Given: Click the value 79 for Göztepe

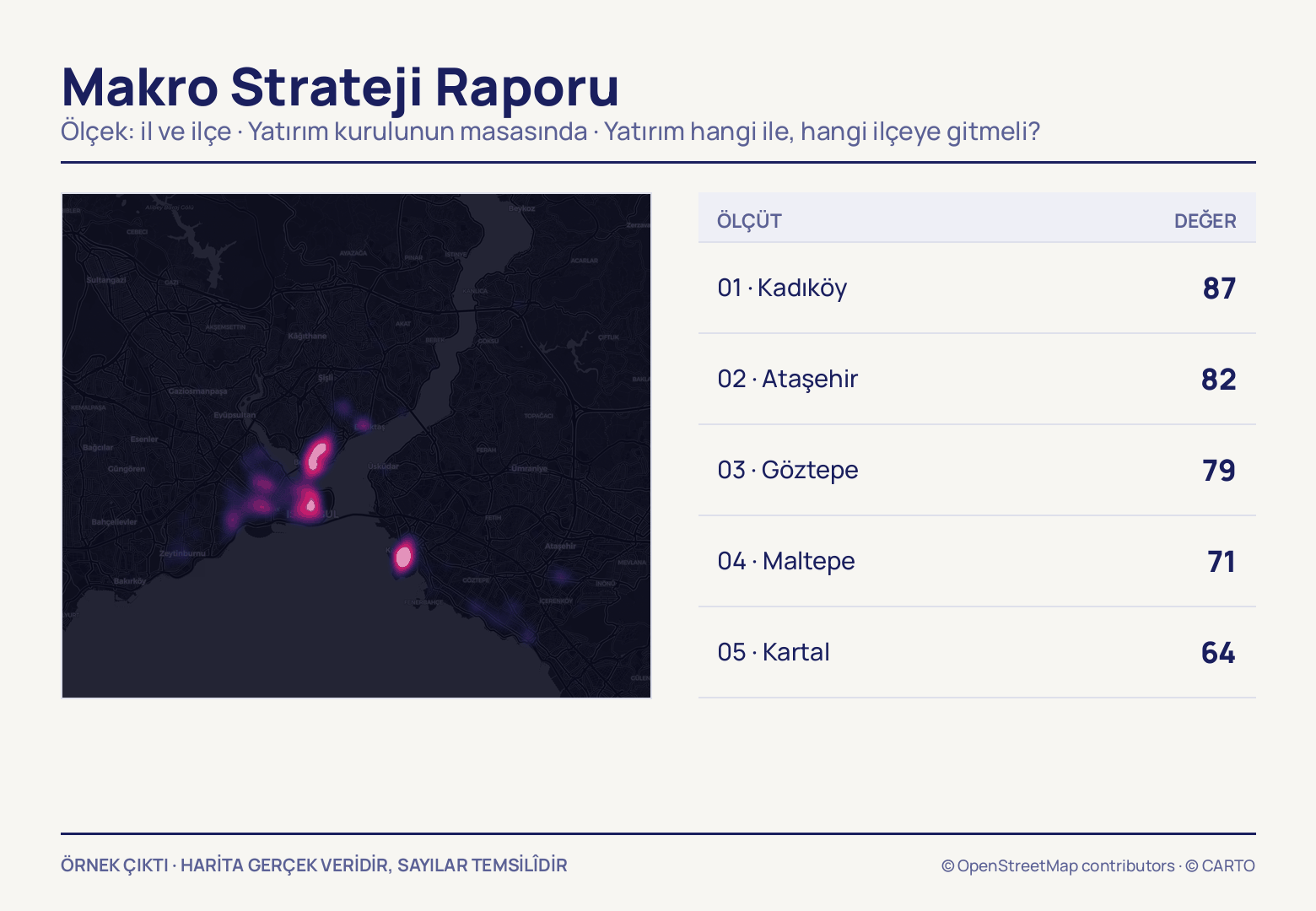Looking at the screenshot, I should click(1219, 471).
